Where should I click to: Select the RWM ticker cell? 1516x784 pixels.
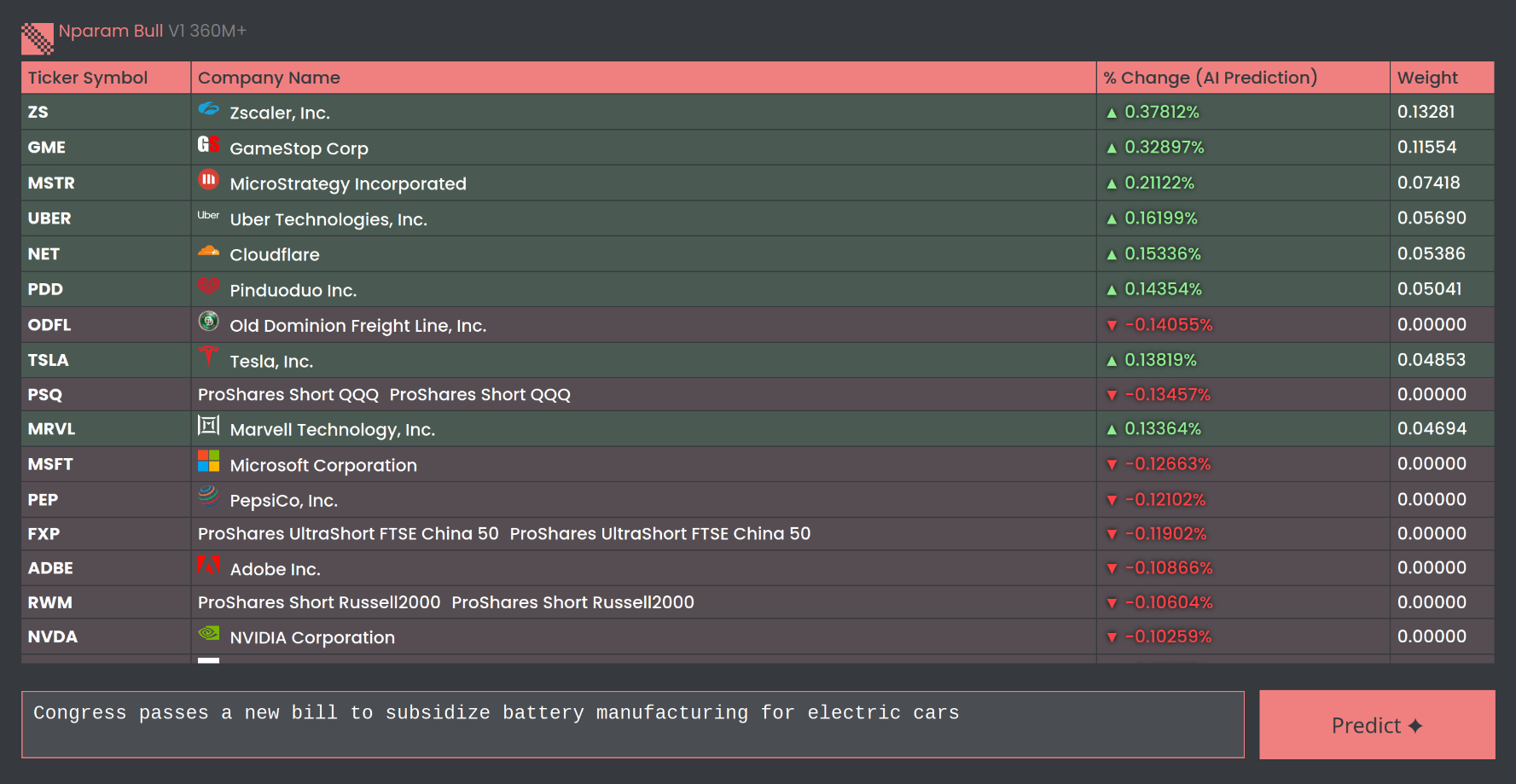pyautogui.click(x=106, y=602)
